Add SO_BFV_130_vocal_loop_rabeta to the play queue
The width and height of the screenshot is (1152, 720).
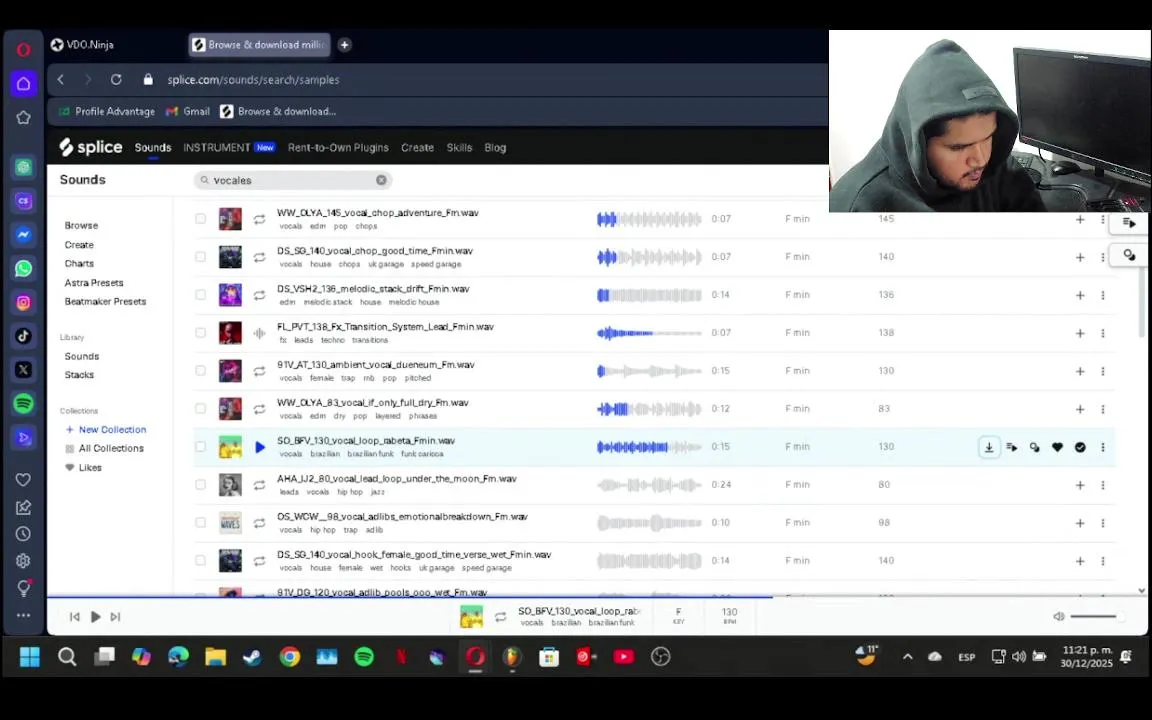[1012, 447]
